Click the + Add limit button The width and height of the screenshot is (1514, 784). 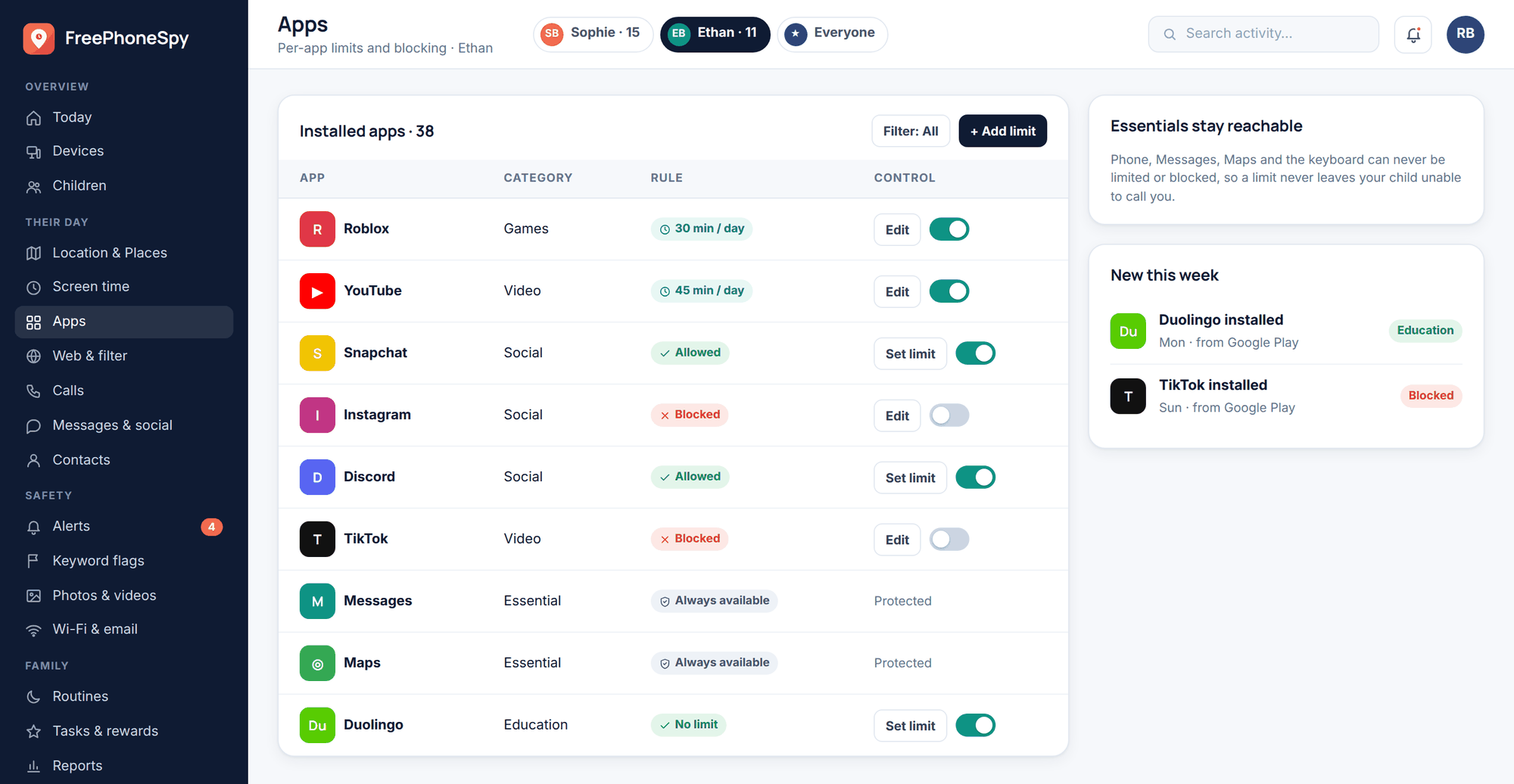click(x=1002, y=131)
